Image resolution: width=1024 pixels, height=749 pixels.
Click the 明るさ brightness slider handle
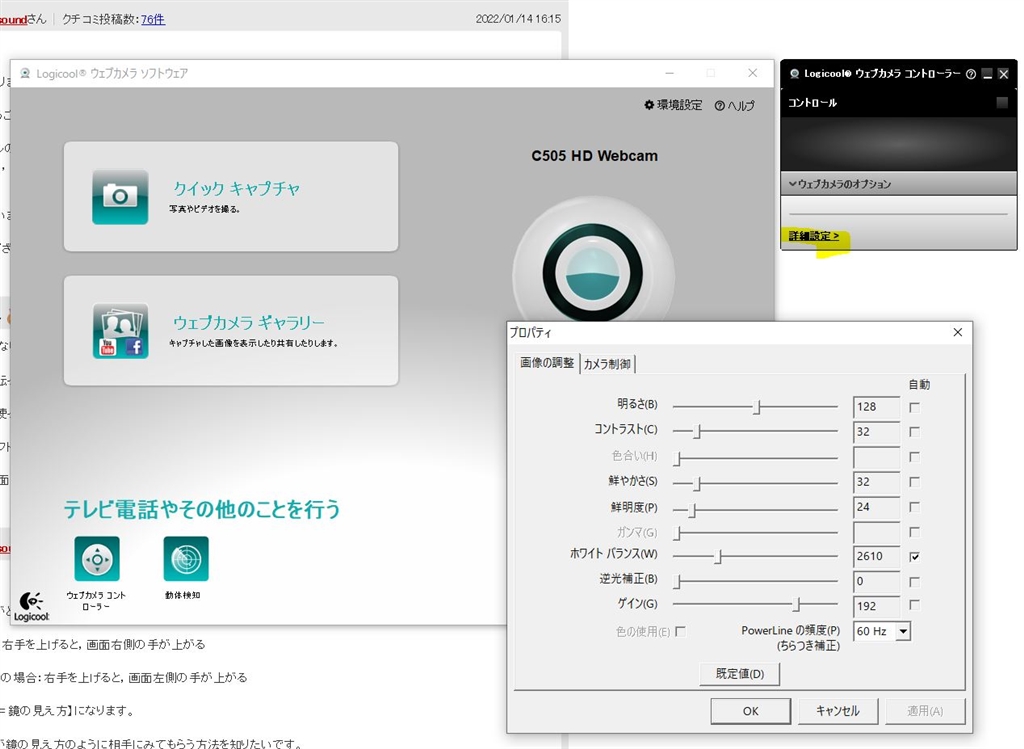[757, 407]
